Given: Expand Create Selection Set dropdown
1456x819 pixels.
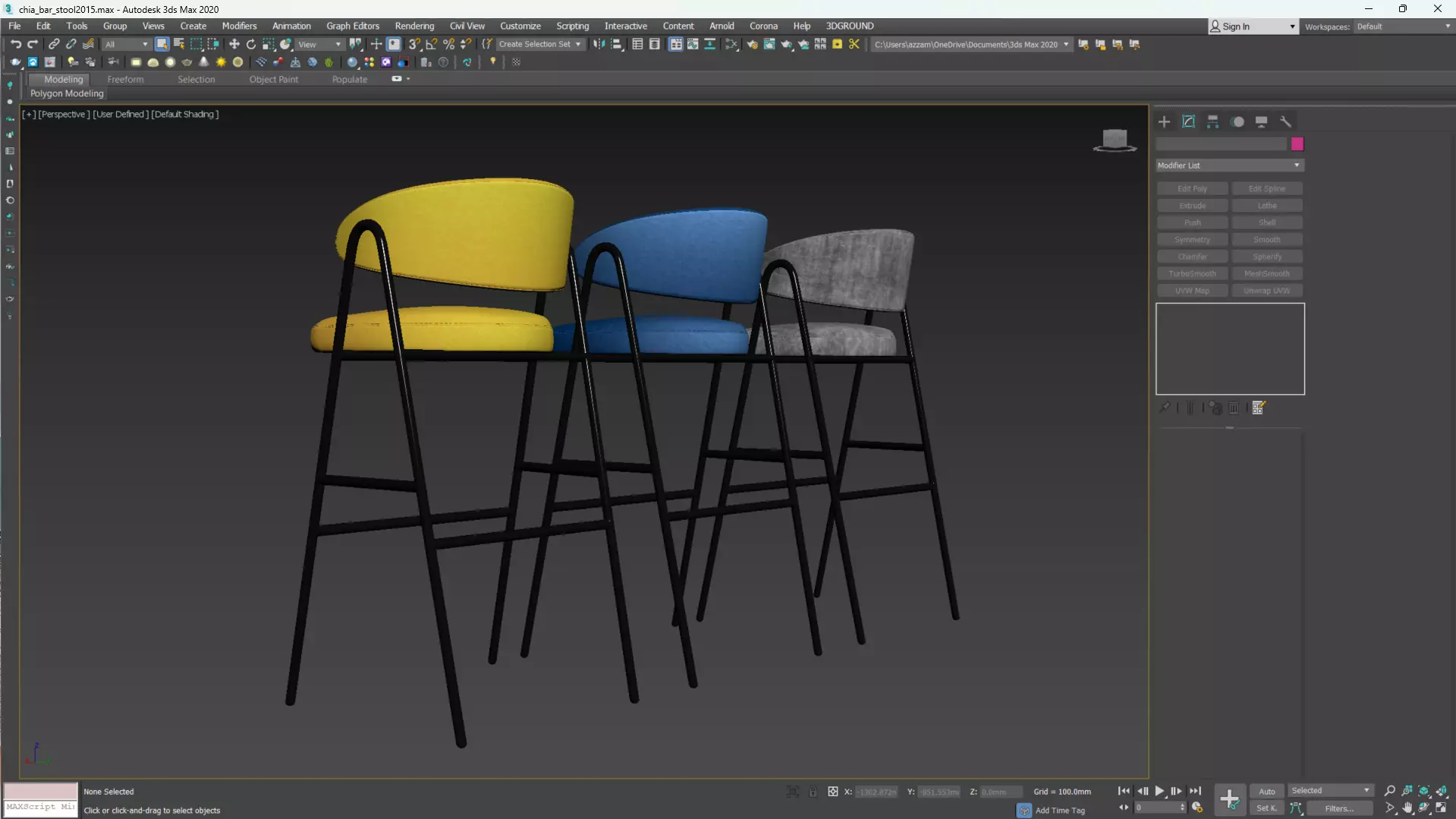Looking at the screenshot, I should click(x=539, y=44).
